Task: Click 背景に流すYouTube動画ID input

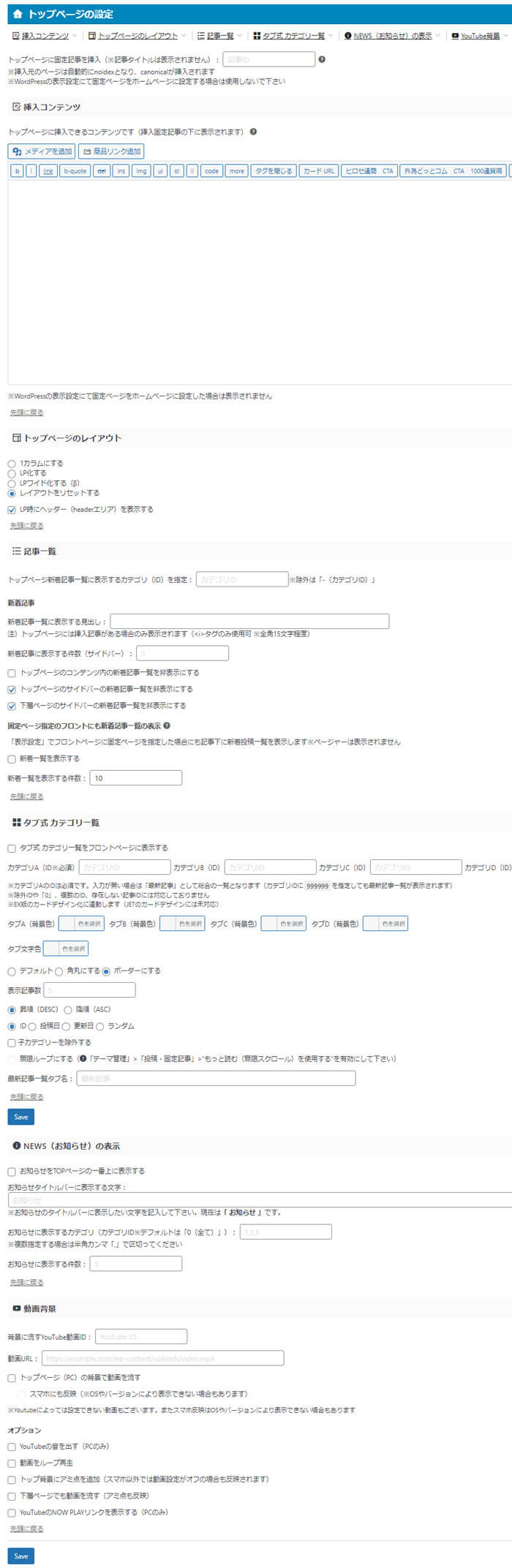Action: point(141,1337)
